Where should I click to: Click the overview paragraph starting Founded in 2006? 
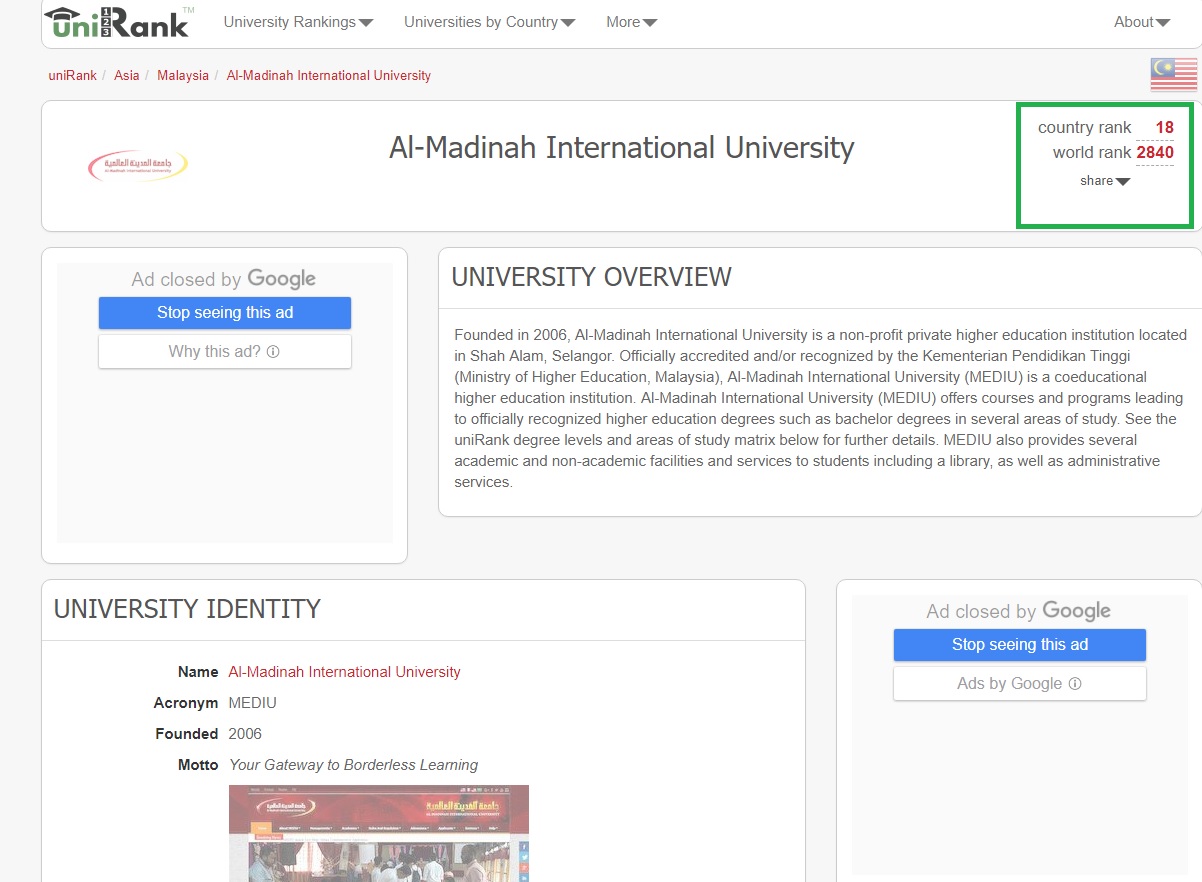pos(821,408)
